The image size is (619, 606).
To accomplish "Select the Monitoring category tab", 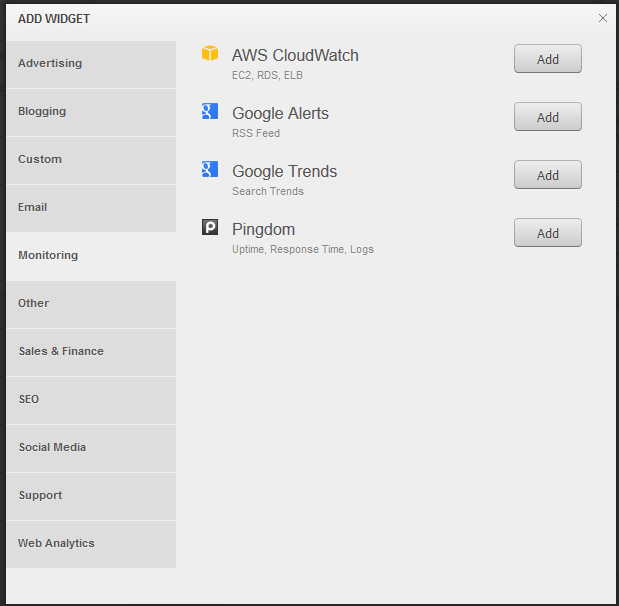I will [x=91, y=256].
